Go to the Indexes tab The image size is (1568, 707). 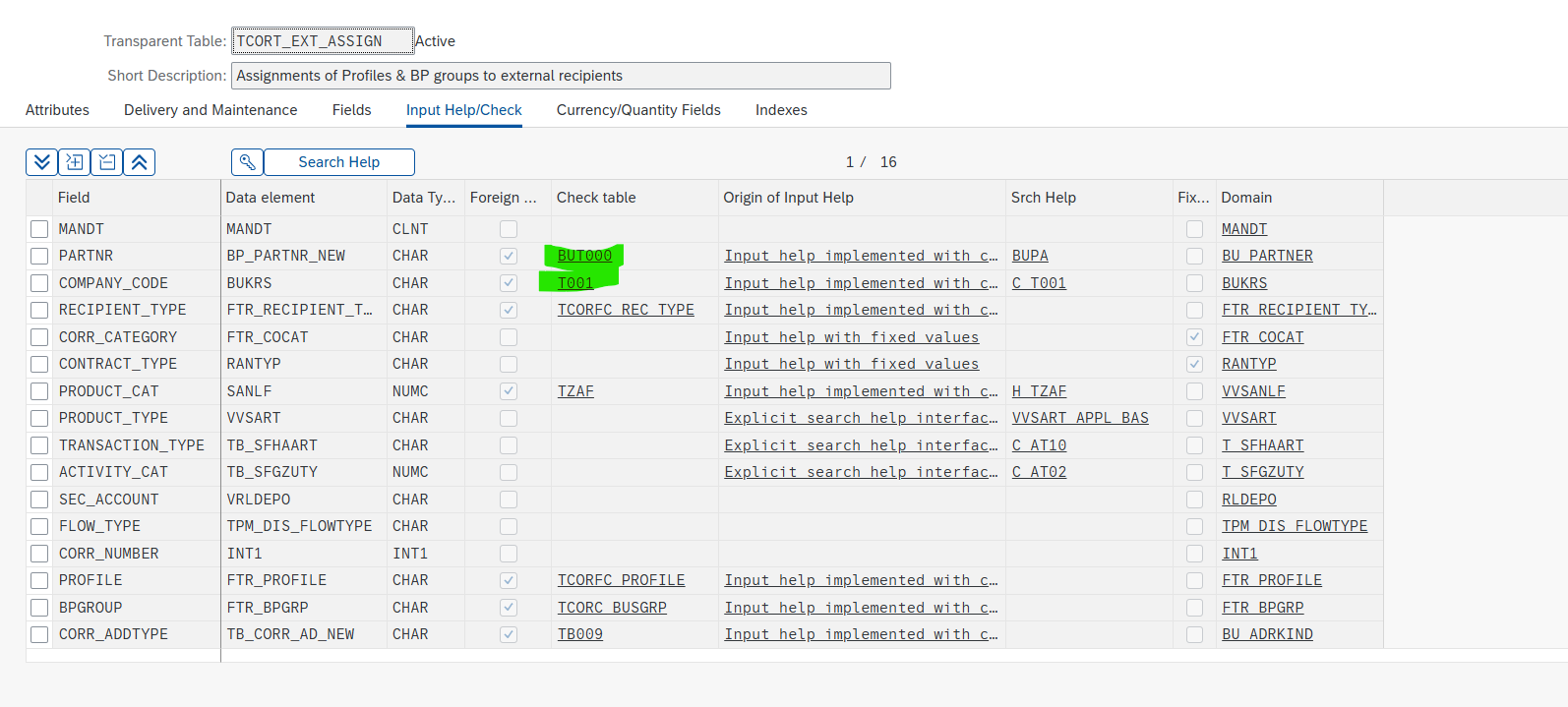pyautogui.click(x=780, y=110)
